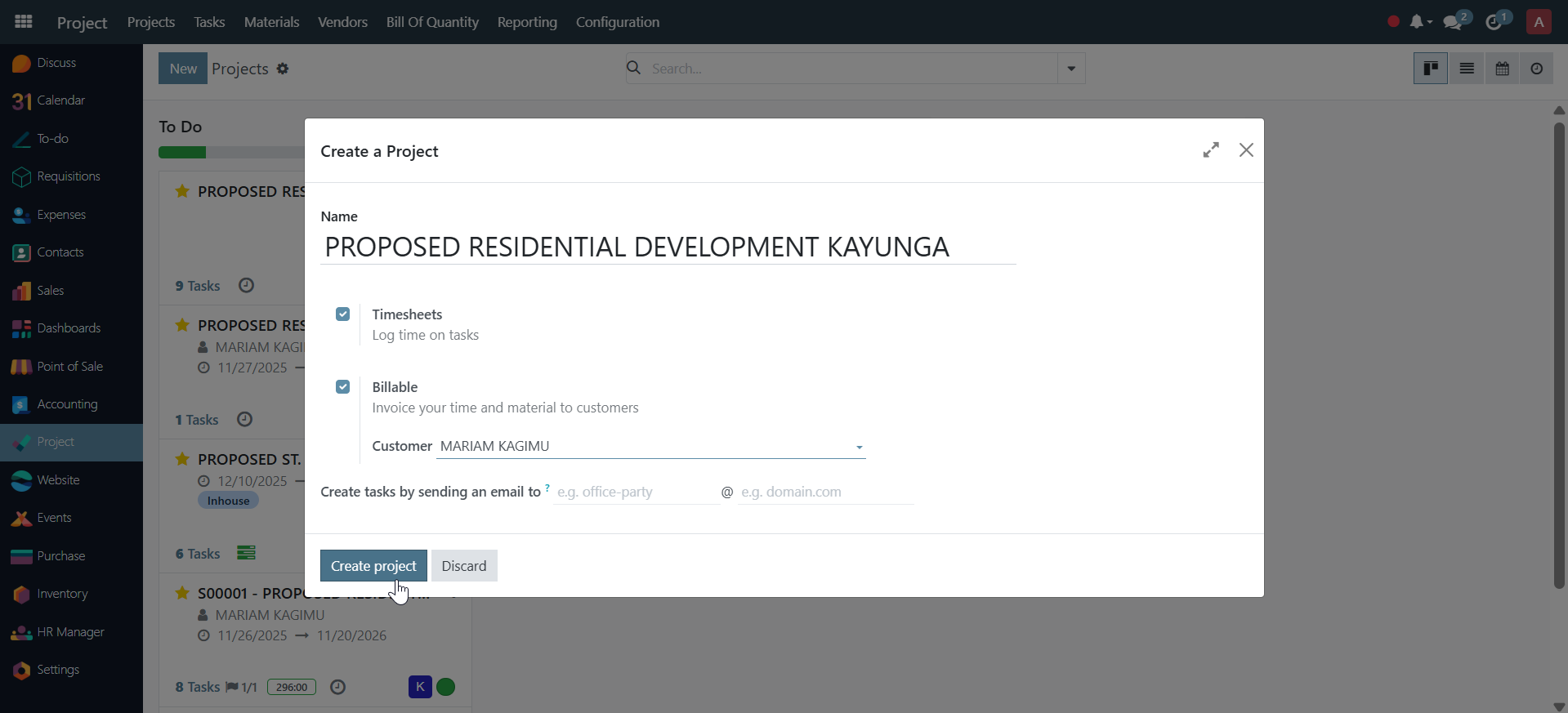The width and height of the screenshot is (1568, 713).
Task: Switch to Kanban view
Action: pyautogui.click(x=1431, y=69)
